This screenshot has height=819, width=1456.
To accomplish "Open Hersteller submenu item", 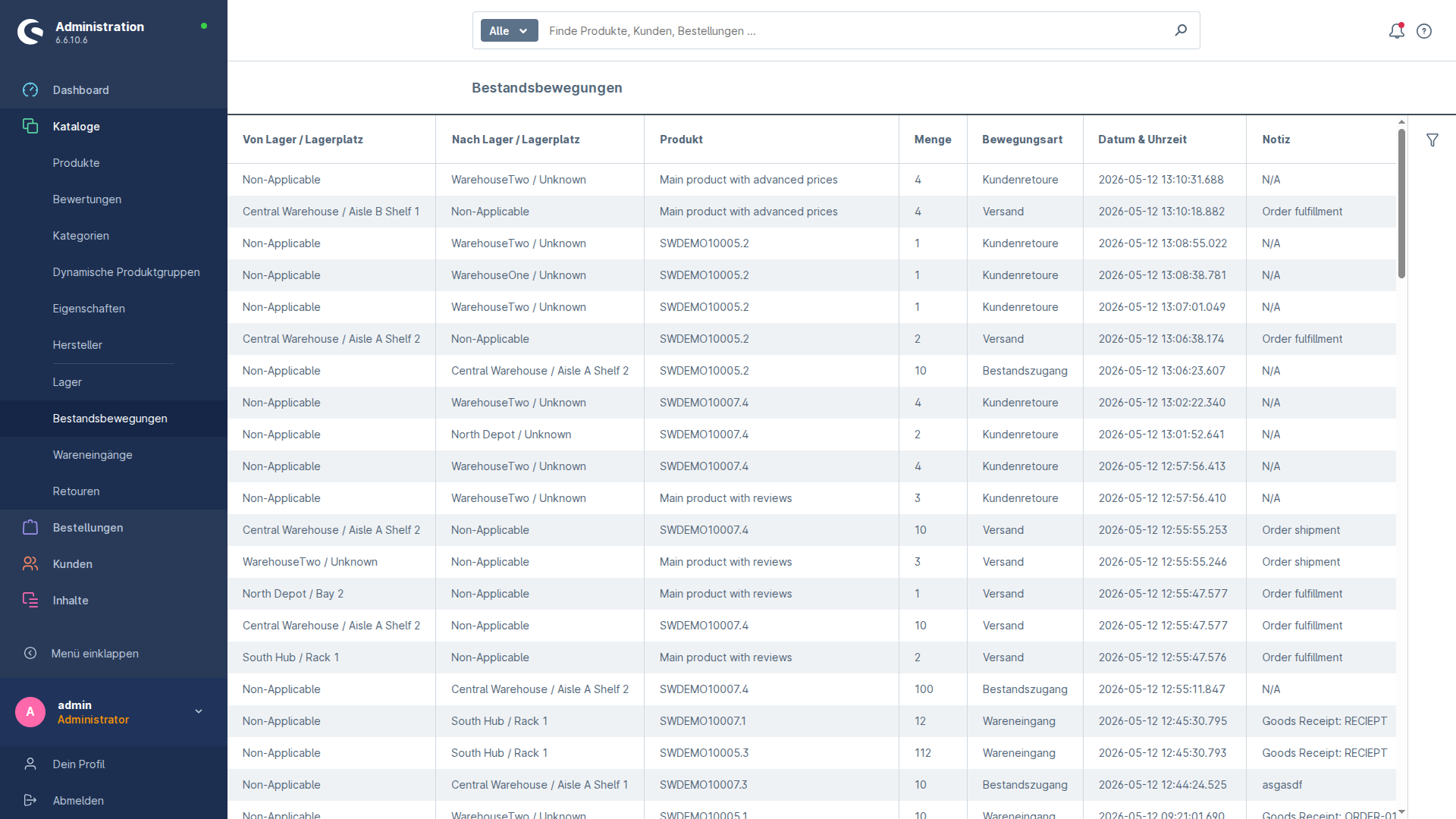I will click(77, 345).
